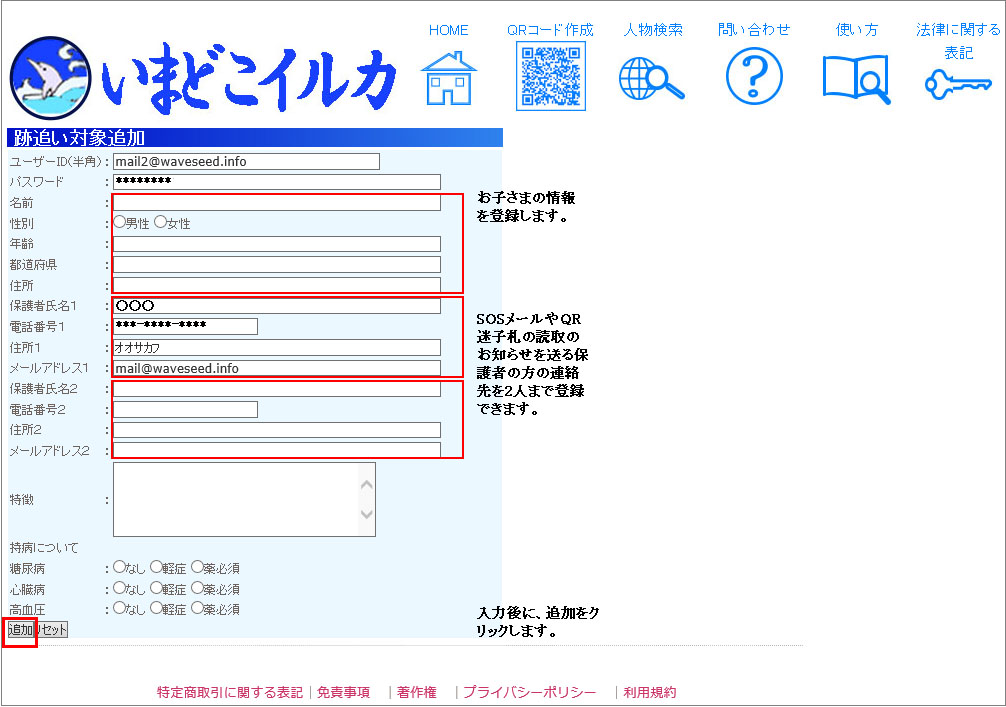Open the 法律に関する表記 menu link
The width and height of the screenshot is (1006, 707).
point(958,41)
